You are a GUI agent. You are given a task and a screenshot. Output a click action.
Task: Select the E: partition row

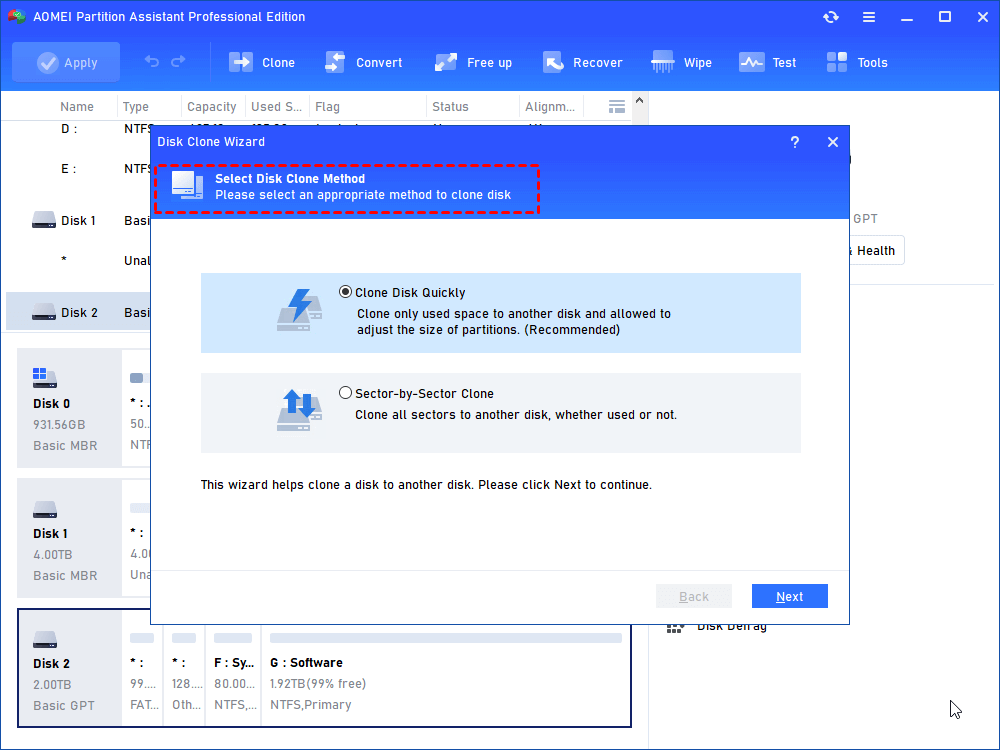(78, 169)
